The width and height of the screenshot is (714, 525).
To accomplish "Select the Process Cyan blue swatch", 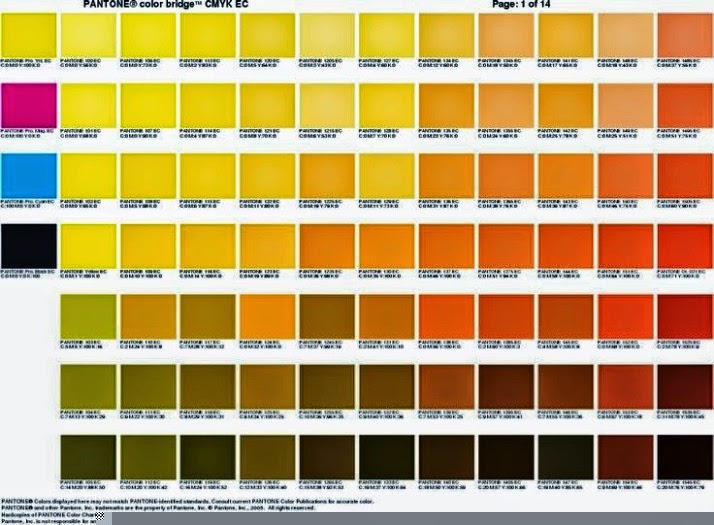I will pos(29,176).
